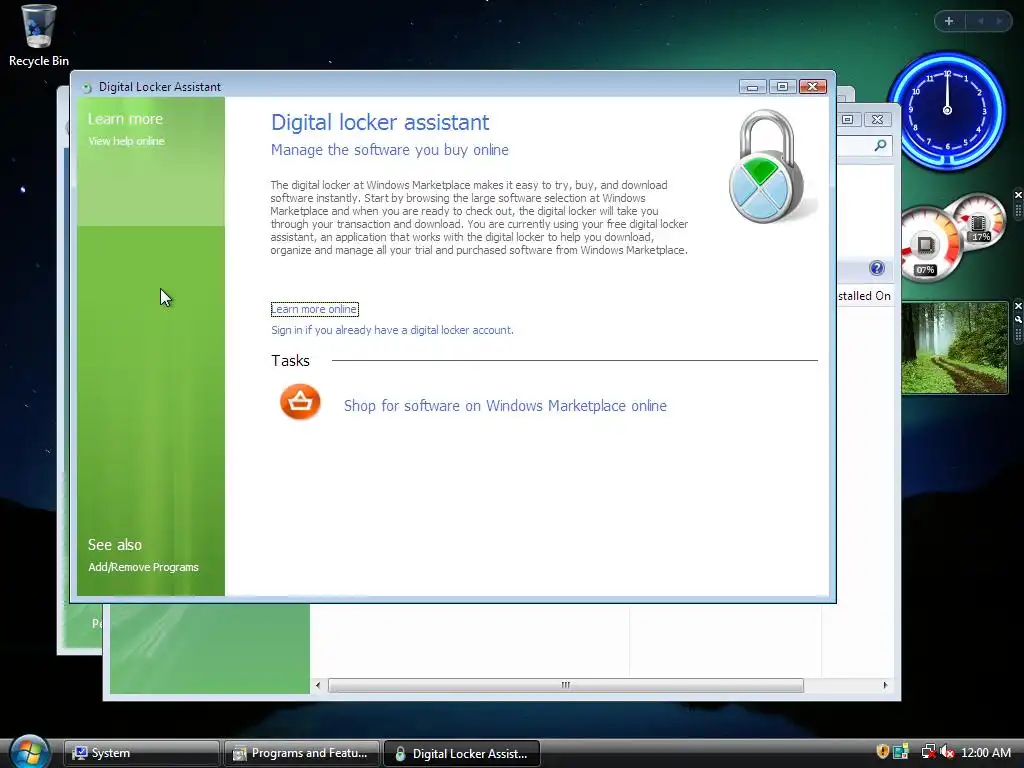The height and width of the screenshot is (768, 1024).
Task: Close the CPU meter gadget
Action: point(1017,195)
